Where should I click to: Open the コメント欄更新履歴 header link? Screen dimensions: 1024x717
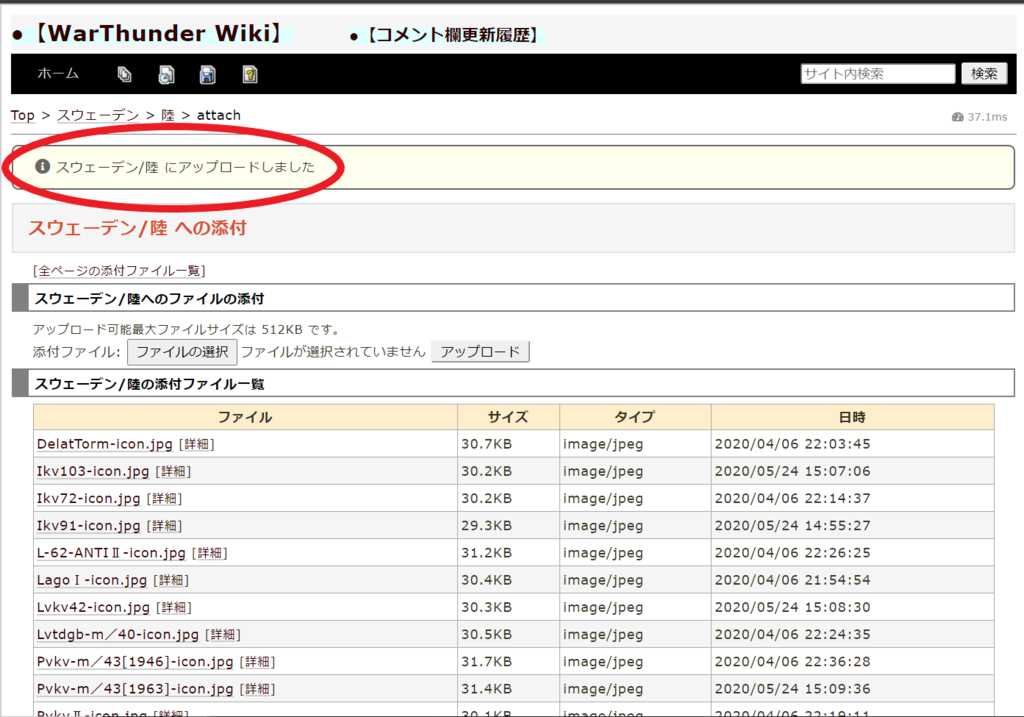[x=453, y=36]
